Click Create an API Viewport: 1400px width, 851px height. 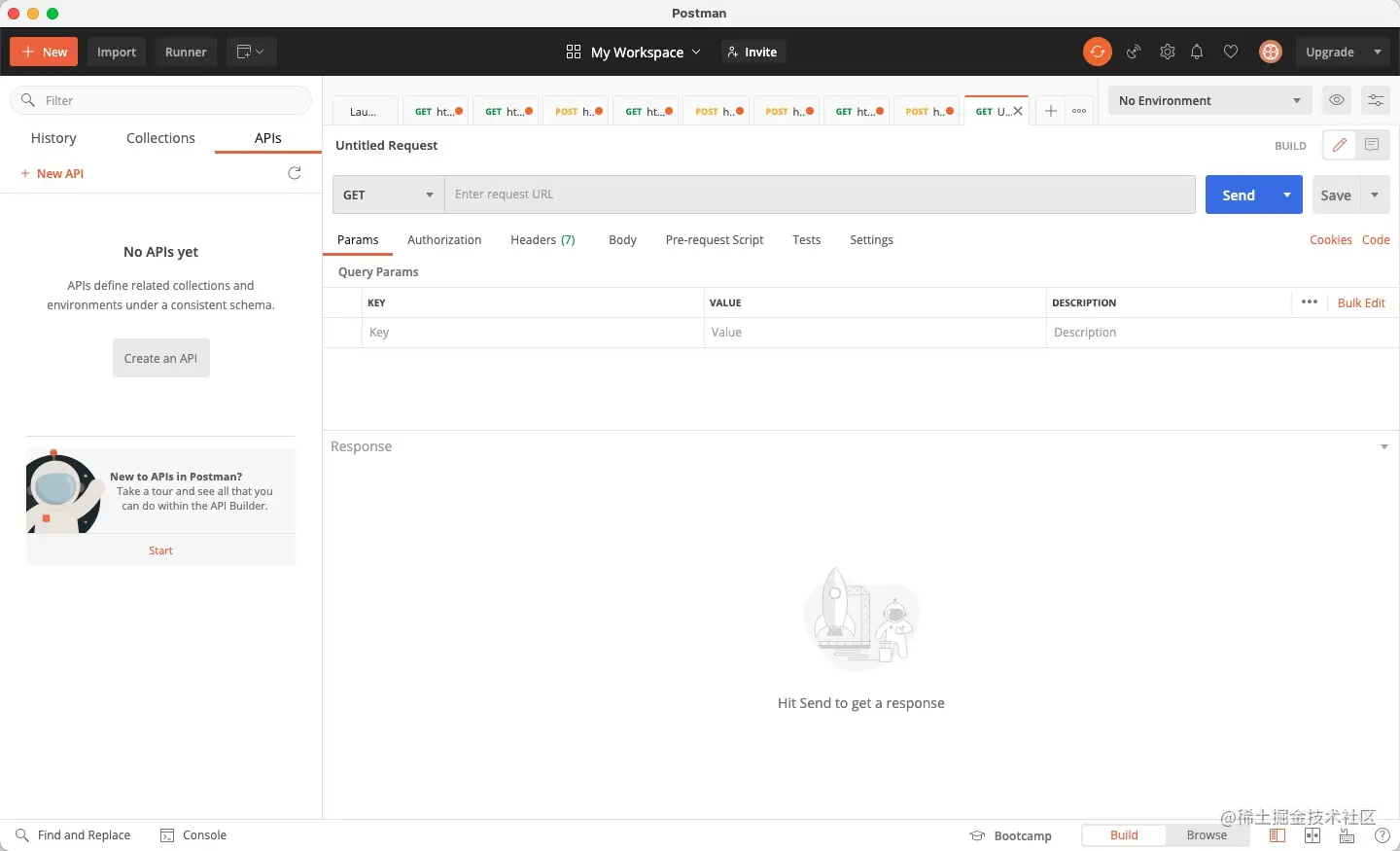[160, 358]
